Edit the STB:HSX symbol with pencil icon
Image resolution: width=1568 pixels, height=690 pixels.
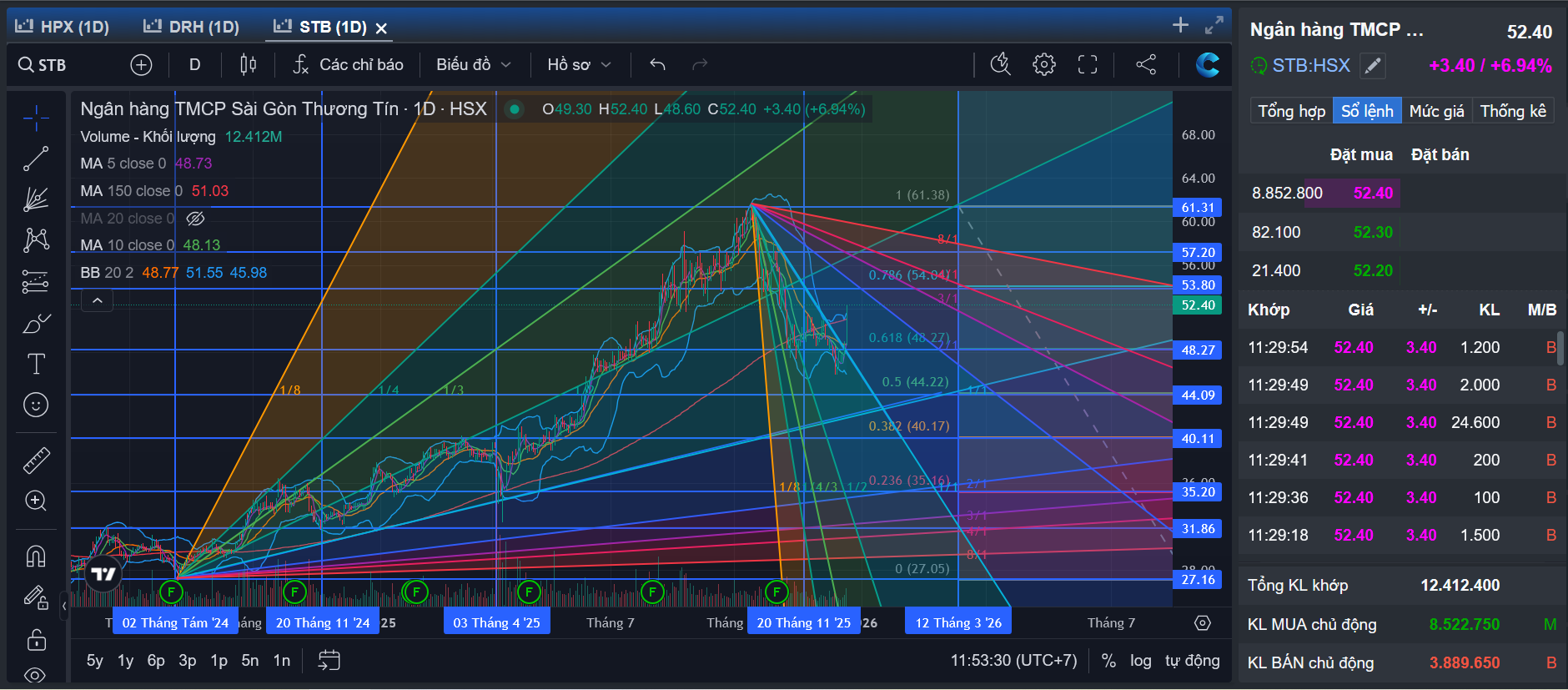[1373, 66]
